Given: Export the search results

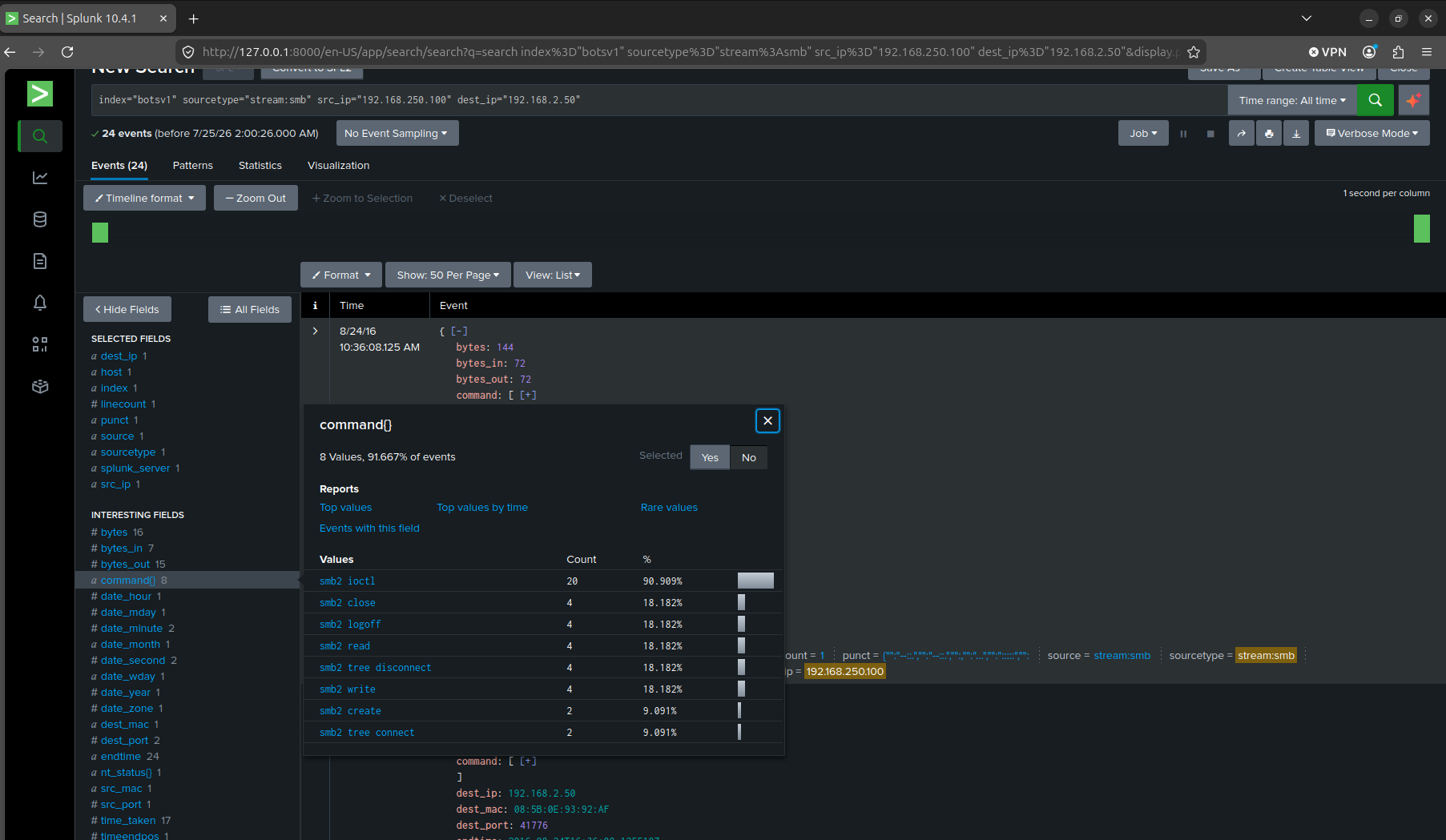Looking at the screenshot, I should 1296,134.
